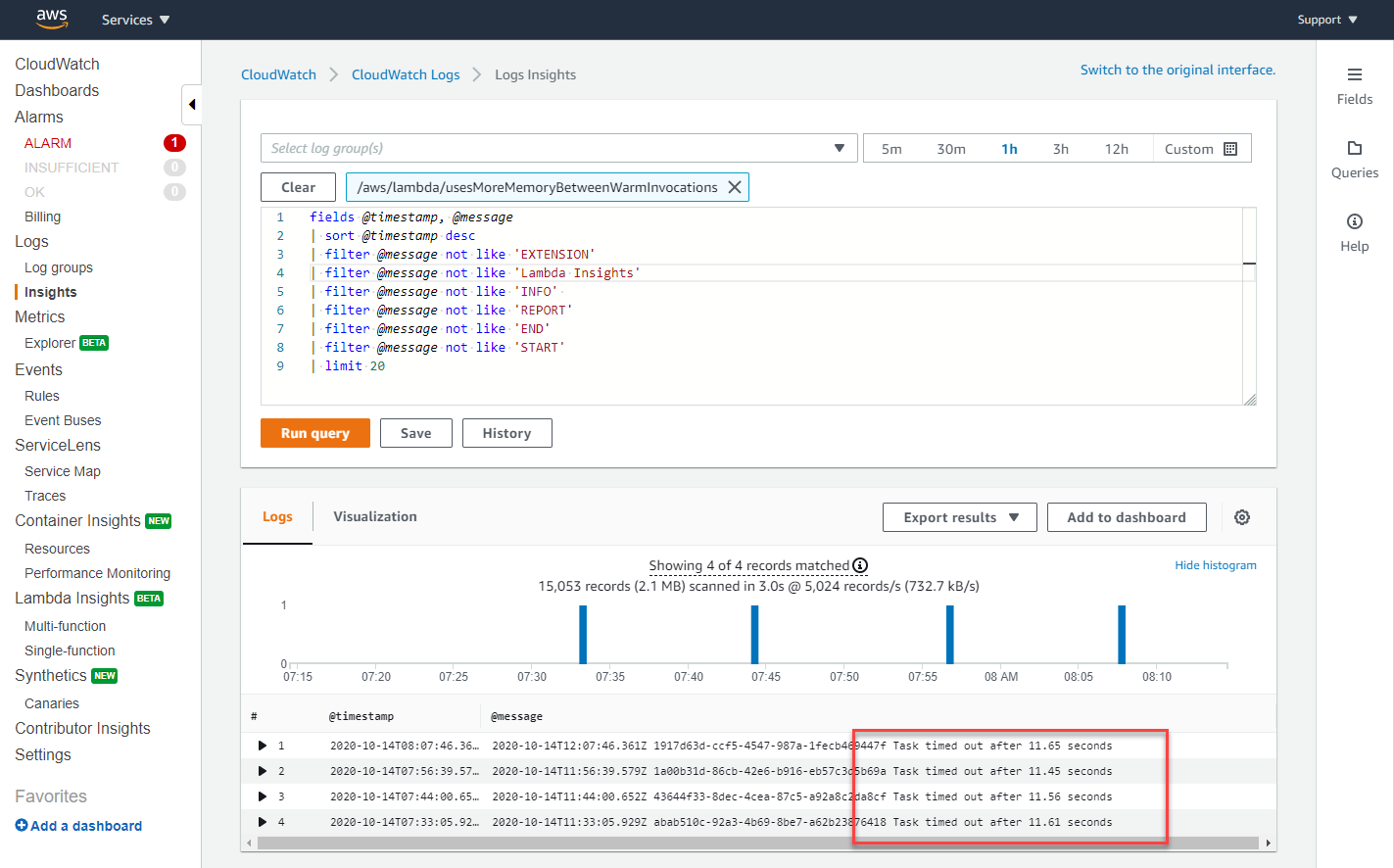Click the 07:45 histogram bar

click(754, 635)
